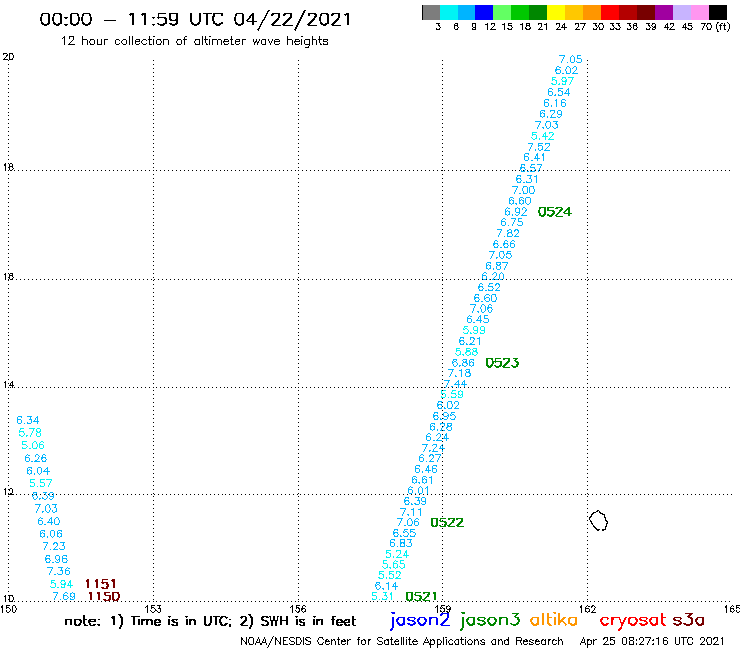Click the wave height value 6.96
The image size is (740, 650).
[x=56, y=559]
